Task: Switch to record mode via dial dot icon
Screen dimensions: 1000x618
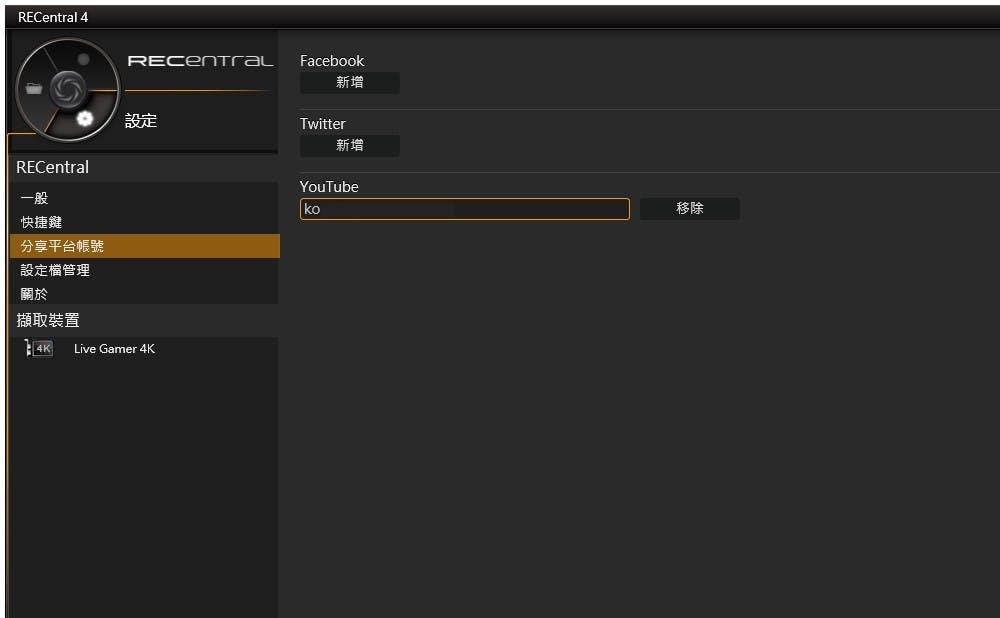Action: pos(83,60)
